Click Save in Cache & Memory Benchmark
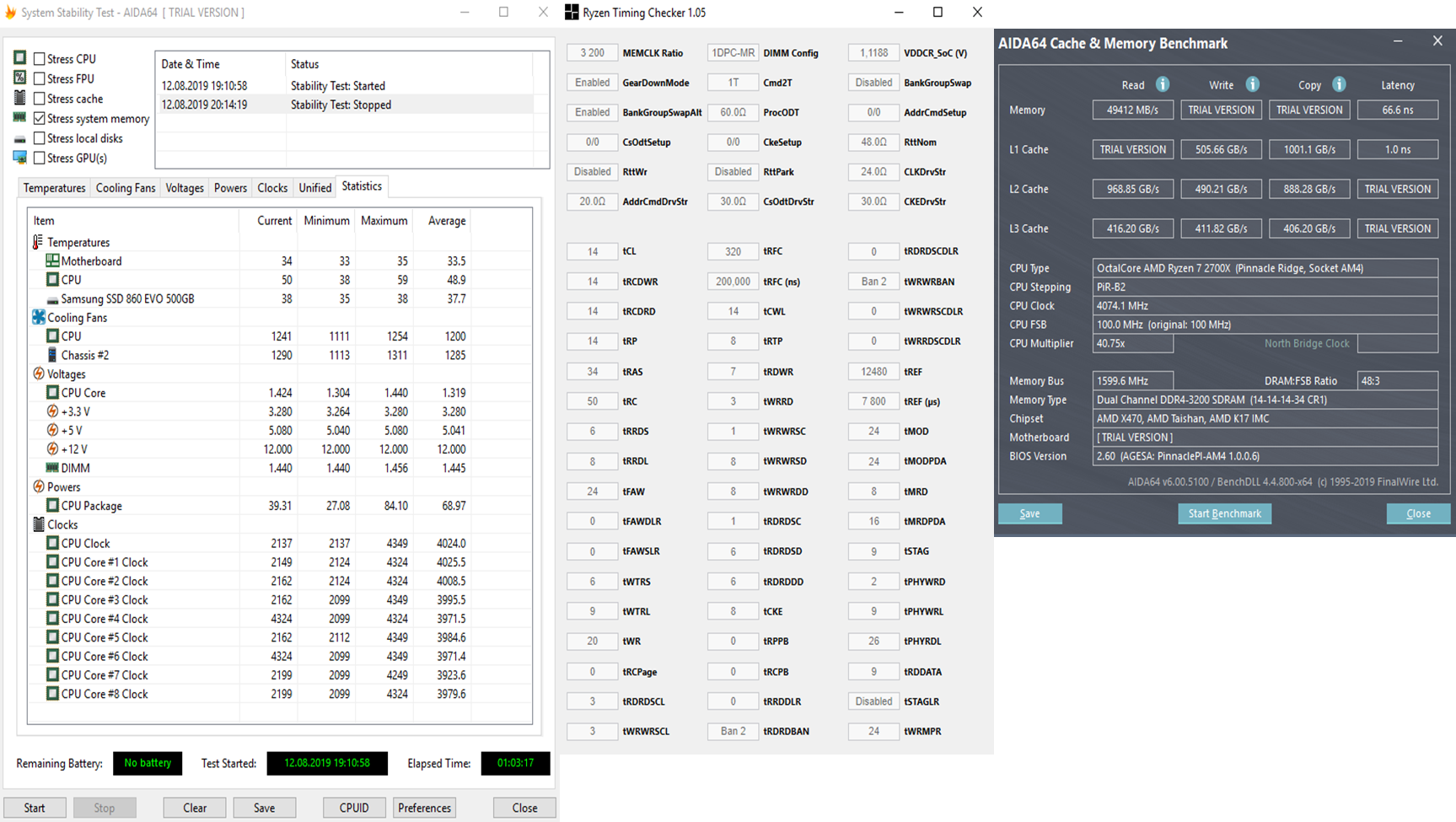Image resolution: width=1456 pixels, height=822 pixels. pos(1029,513)
